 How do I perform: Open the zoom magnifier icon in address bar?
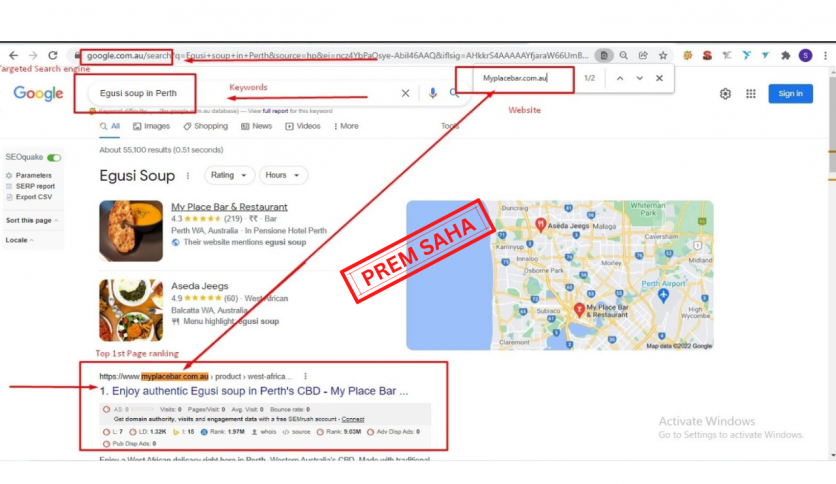coord(623,55)
